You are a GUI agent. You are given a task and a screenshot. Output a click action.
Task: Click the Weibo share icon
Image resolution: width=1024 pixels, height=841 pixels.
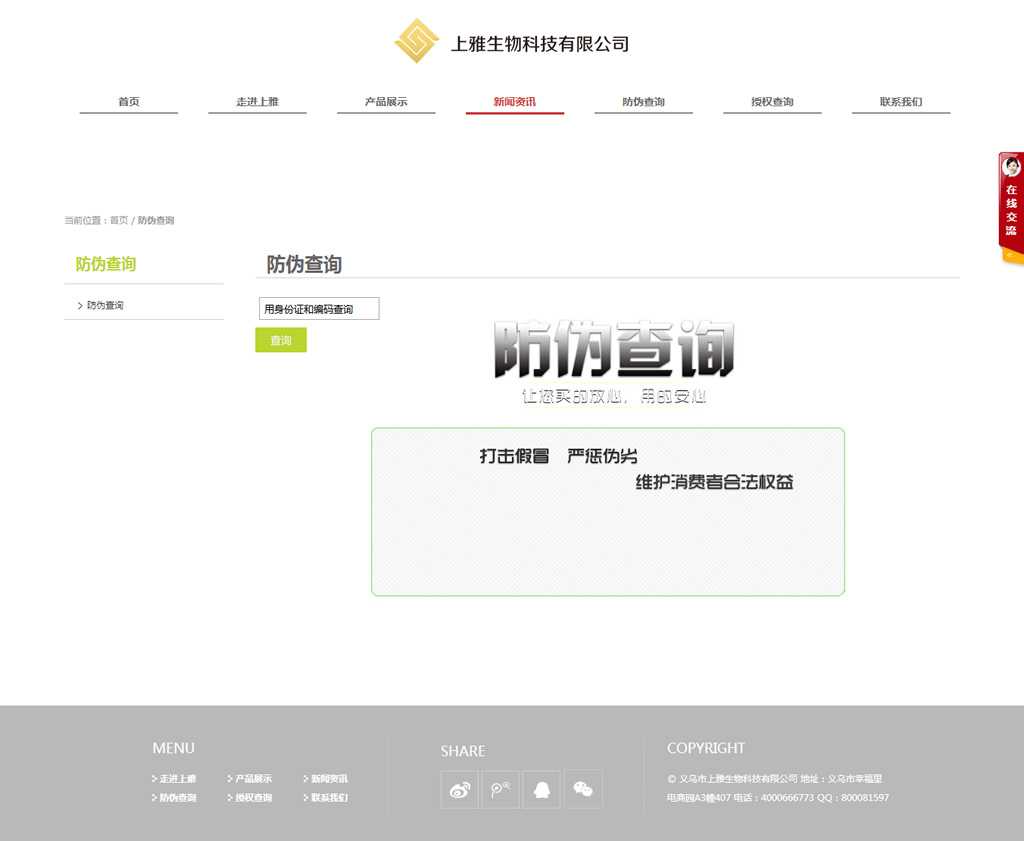click(x=460, y=789)
